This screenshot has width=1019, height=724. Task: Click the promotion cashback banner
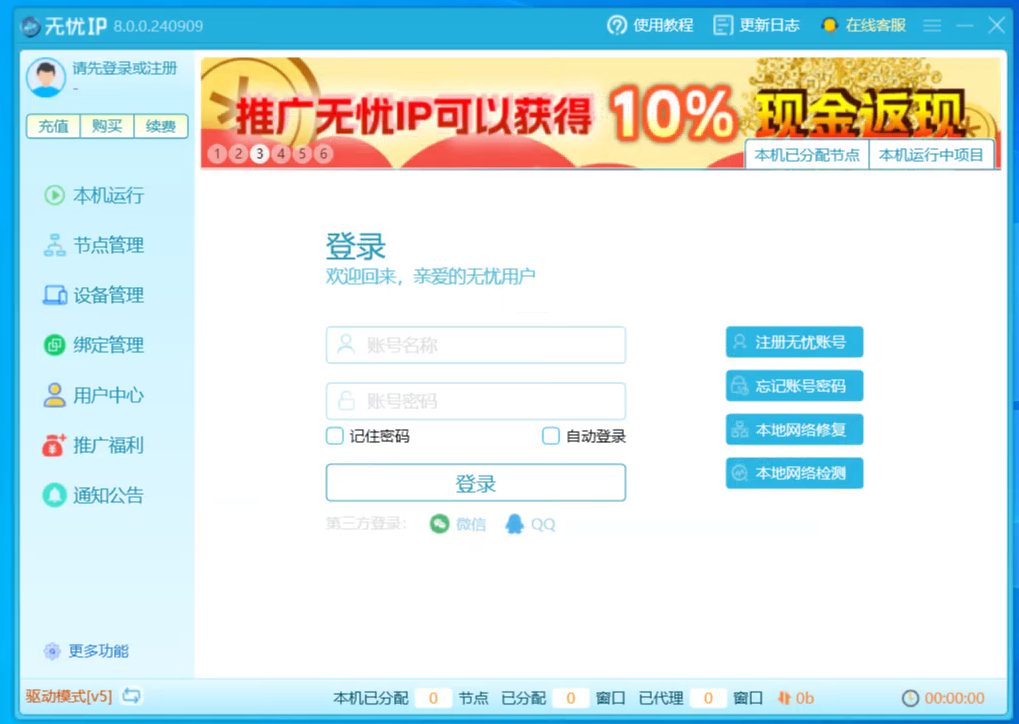click(600, 112)
